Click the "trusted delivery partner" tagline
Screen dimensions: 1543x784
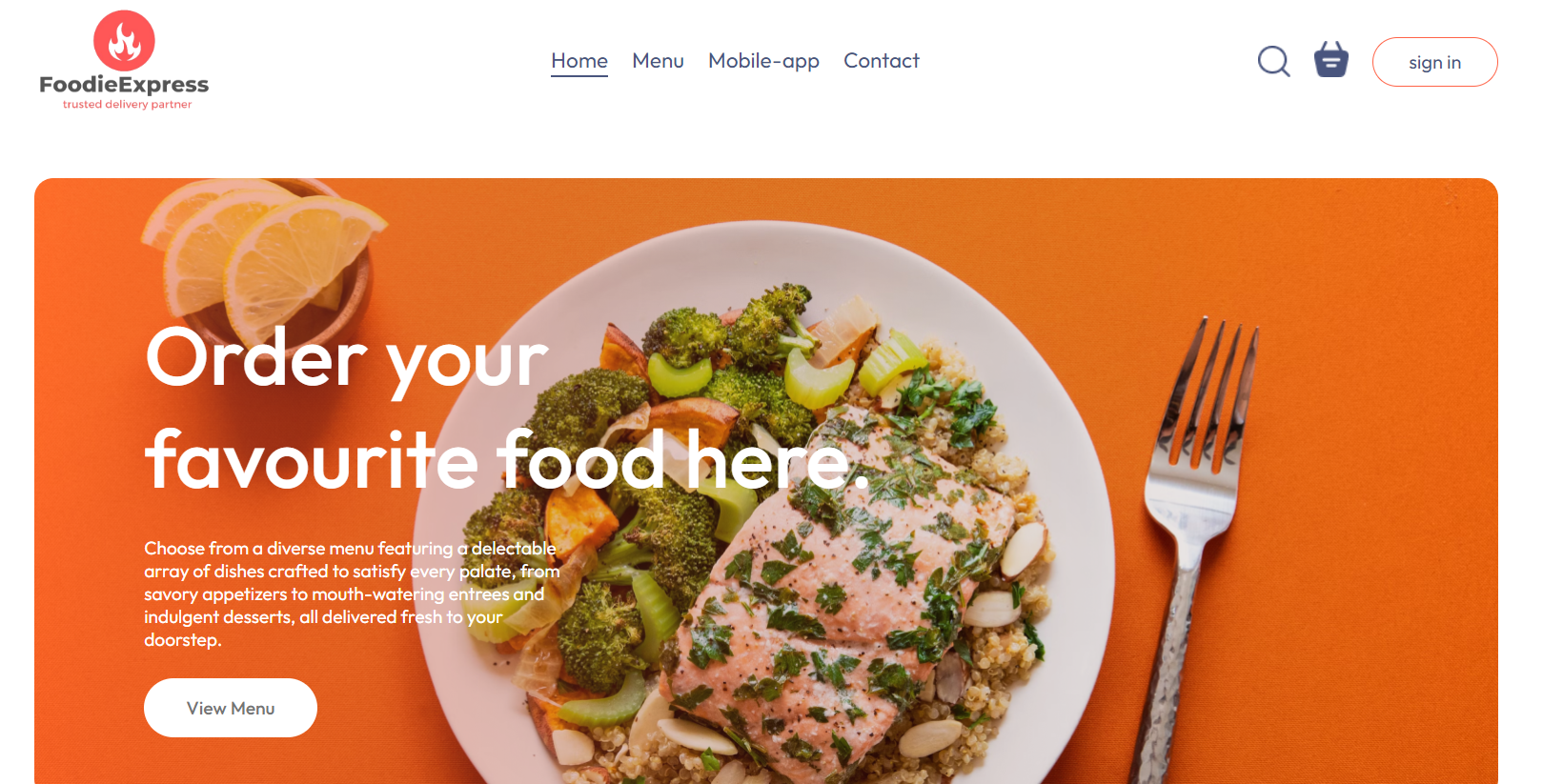click(x=127, y=105)
